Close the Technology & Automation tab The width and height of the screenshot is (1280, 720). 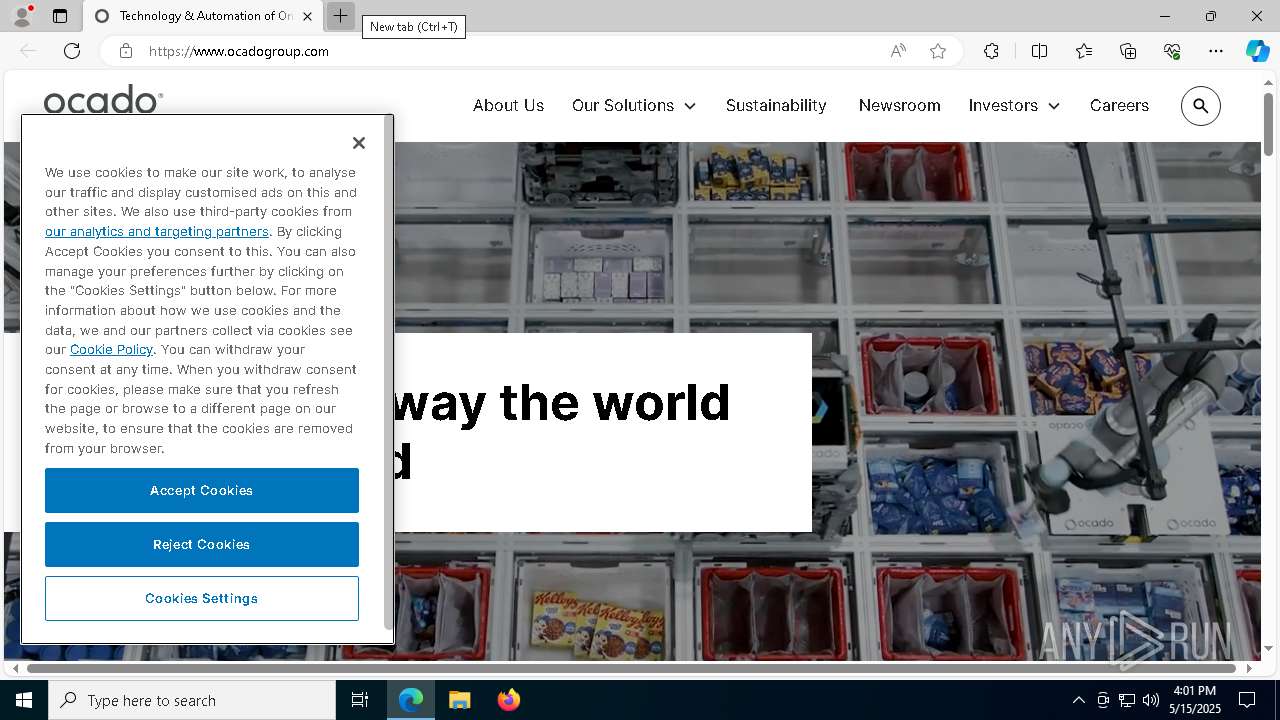(307, 16)
